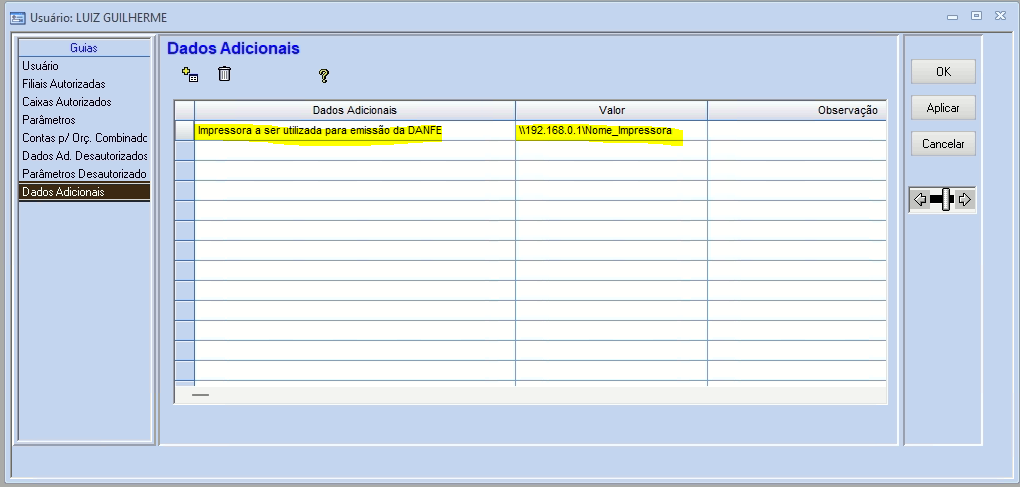
Task: Close the Usuário window
Action: tap(999, 15)
